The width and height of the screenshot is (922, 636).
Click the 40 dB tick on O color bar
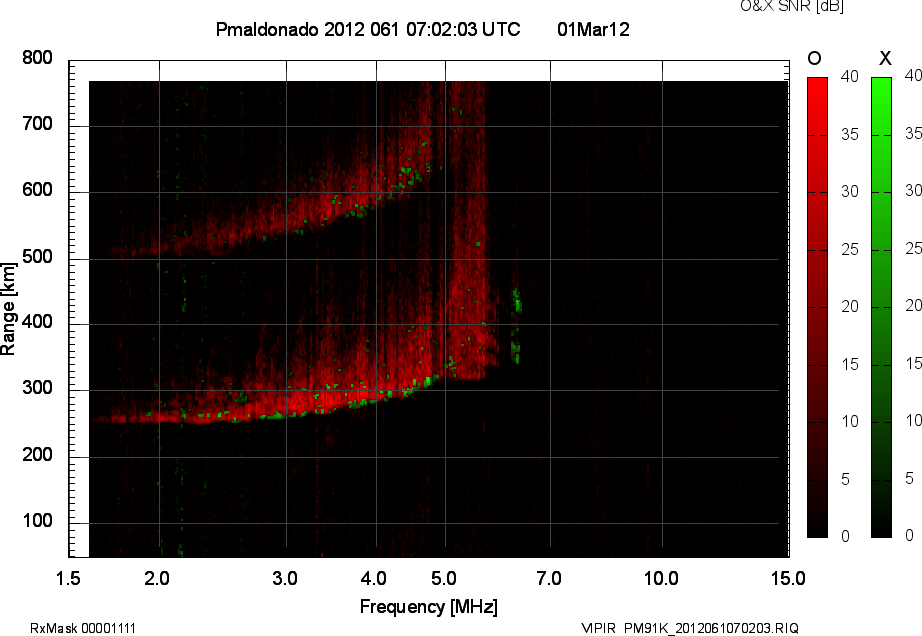[x=850, y=76]
